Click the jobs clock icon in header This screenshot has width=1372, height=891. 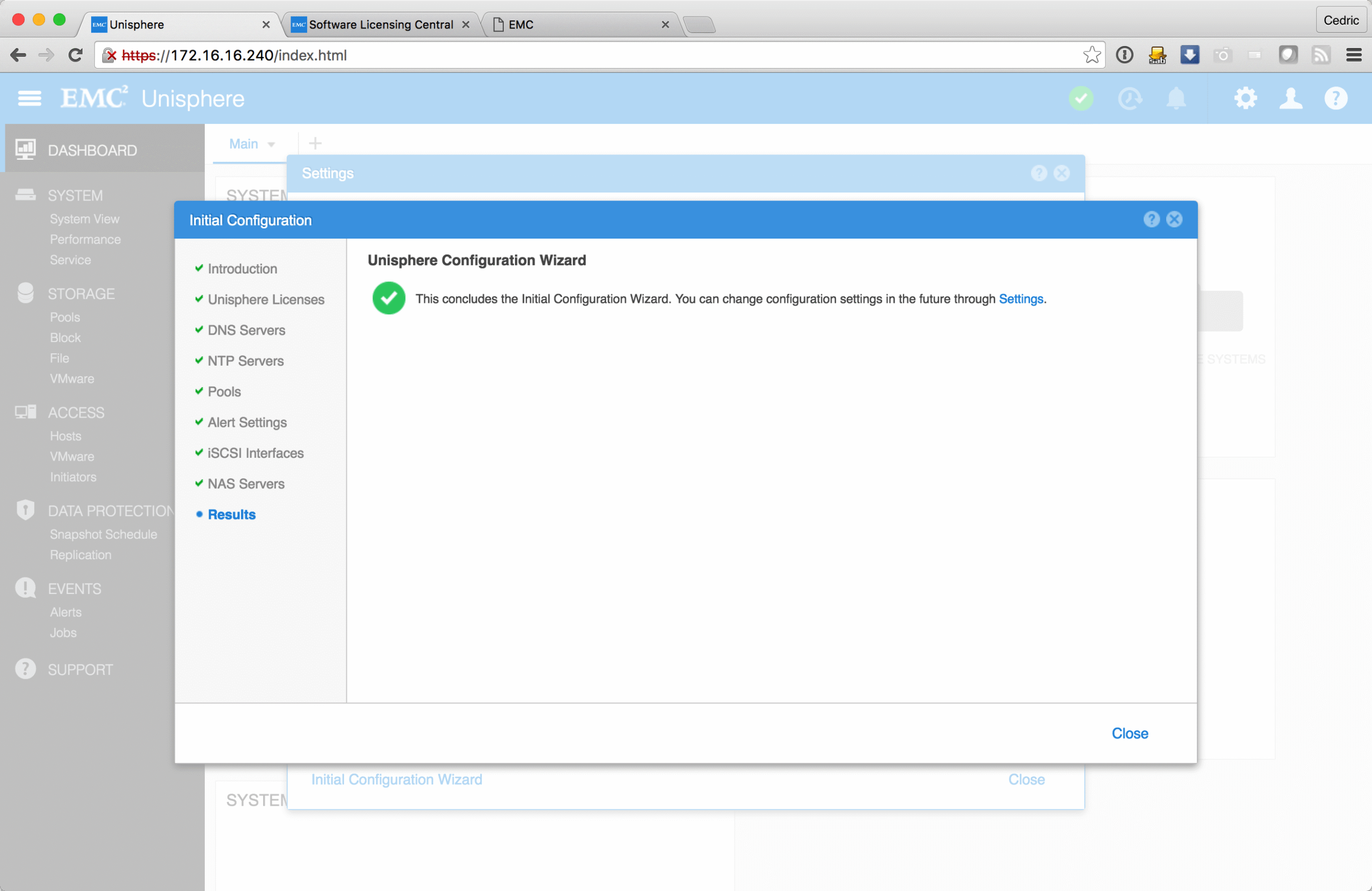1129,99
